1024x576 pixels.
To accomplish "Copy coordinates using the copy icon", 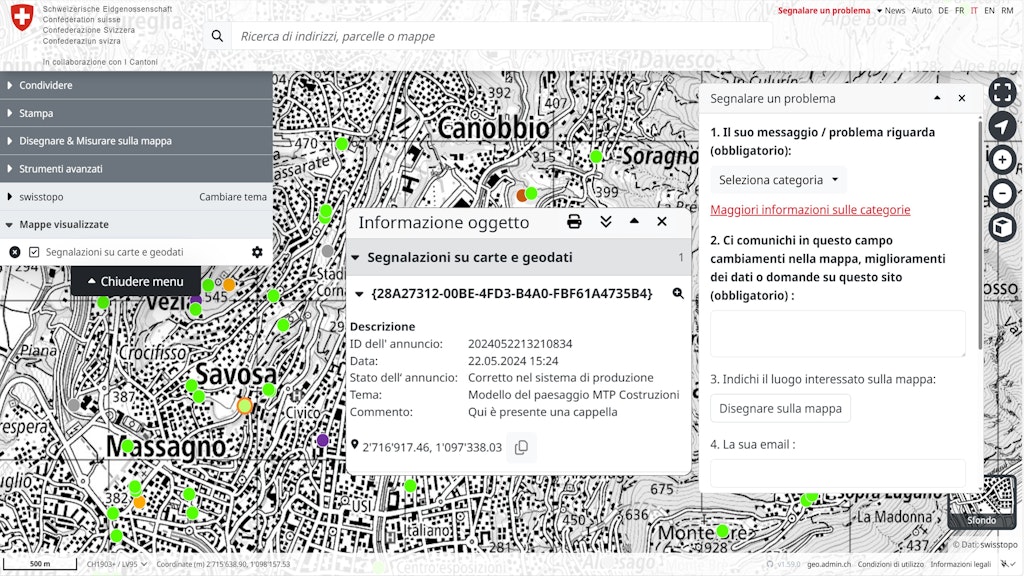I will [520, 447].
